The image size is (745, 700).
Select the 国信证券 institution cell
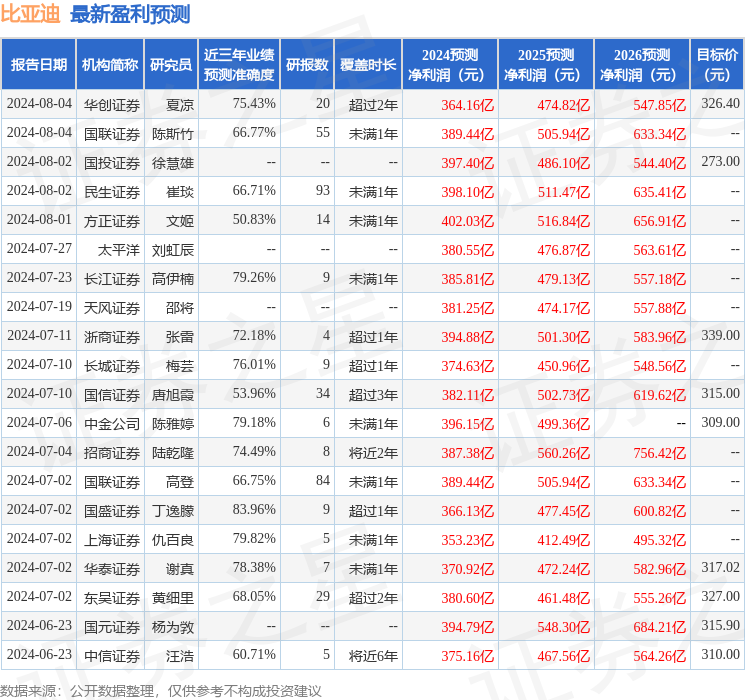[x=112, y=394]
